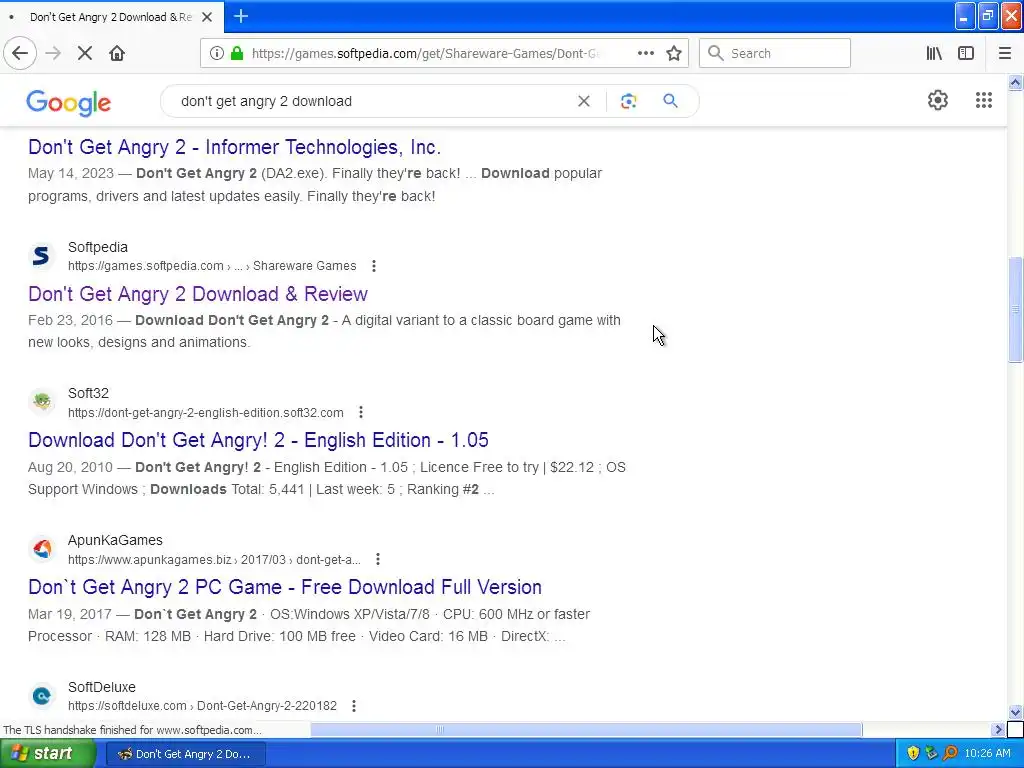
Task: Open the Windows Start menu
Action: (x=48, y=754)
